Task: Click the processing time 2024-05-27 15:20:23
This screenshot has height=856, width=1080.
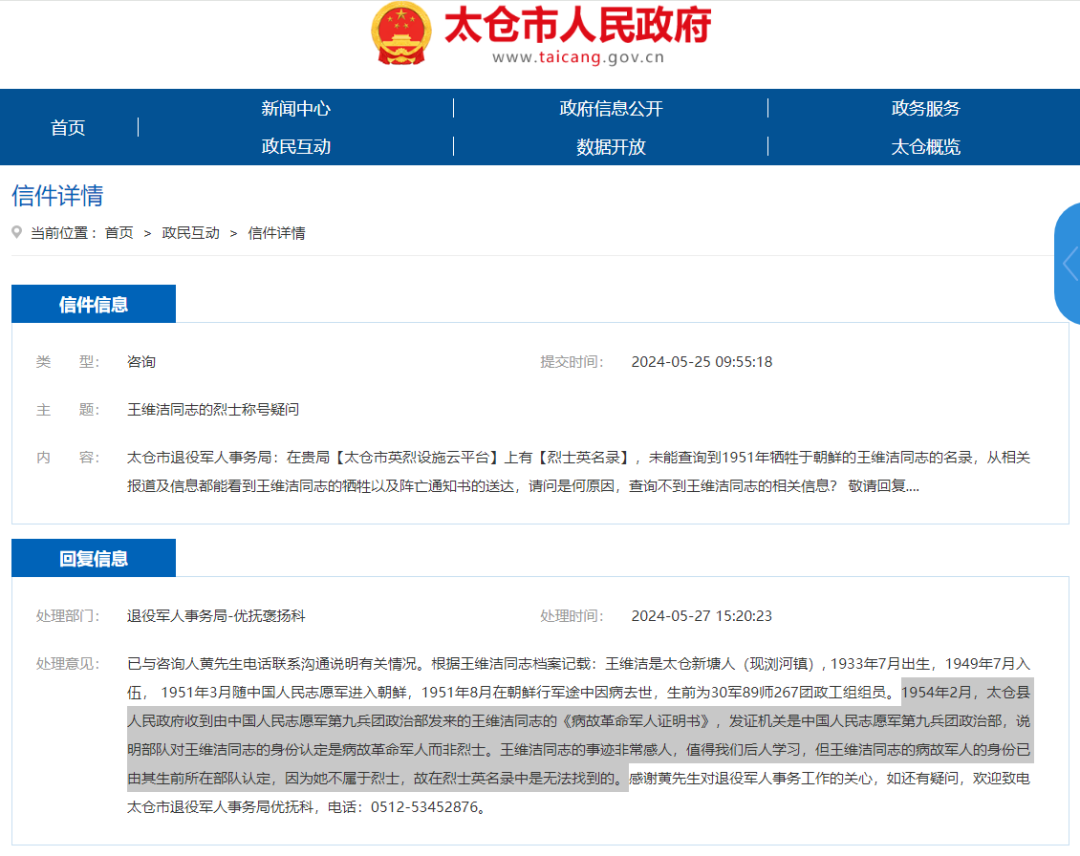Action: pyautogui.click(x=702, y=616)
